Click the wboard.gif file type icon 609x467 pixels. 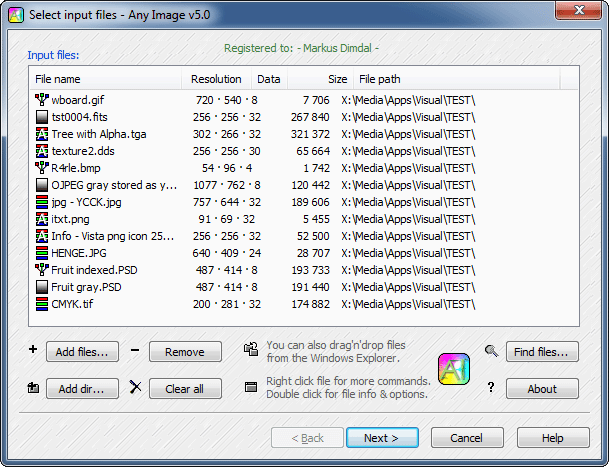42,100
